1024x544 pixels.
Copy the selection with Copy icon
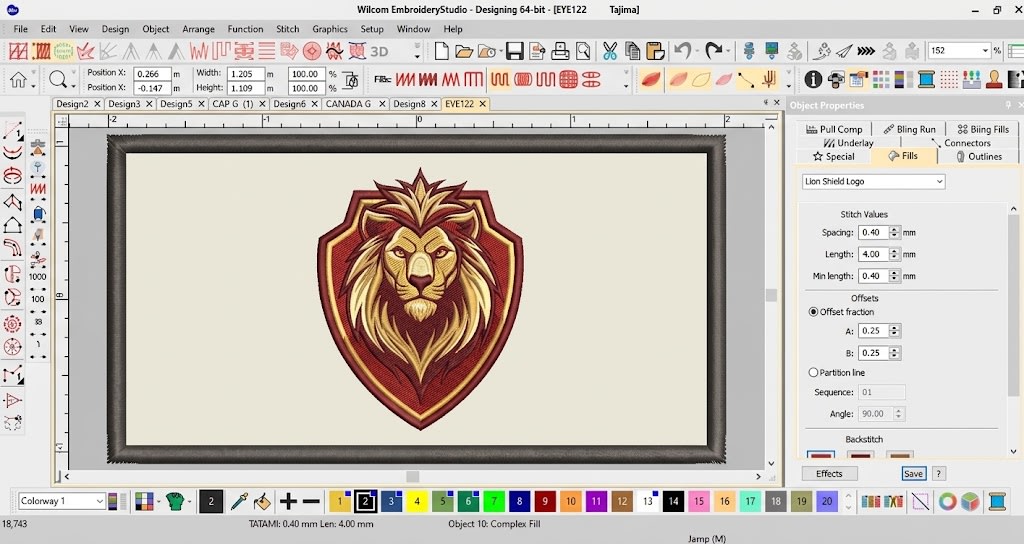tap(632, 50)
